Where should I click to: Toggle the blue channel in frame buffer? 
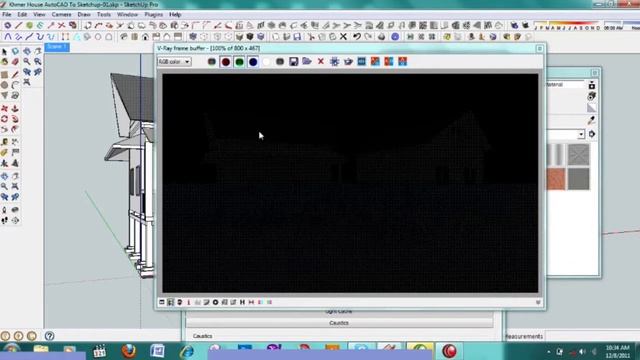(253, 62)
